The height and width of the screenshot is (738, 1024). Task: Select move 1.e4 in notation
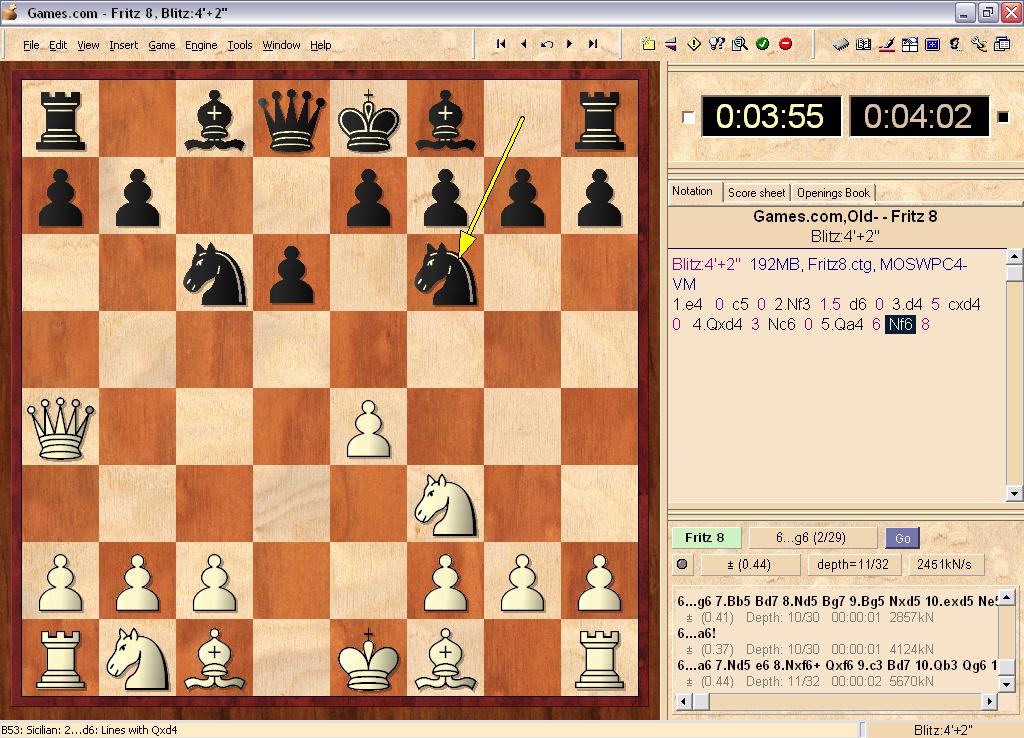coord(687,304)
